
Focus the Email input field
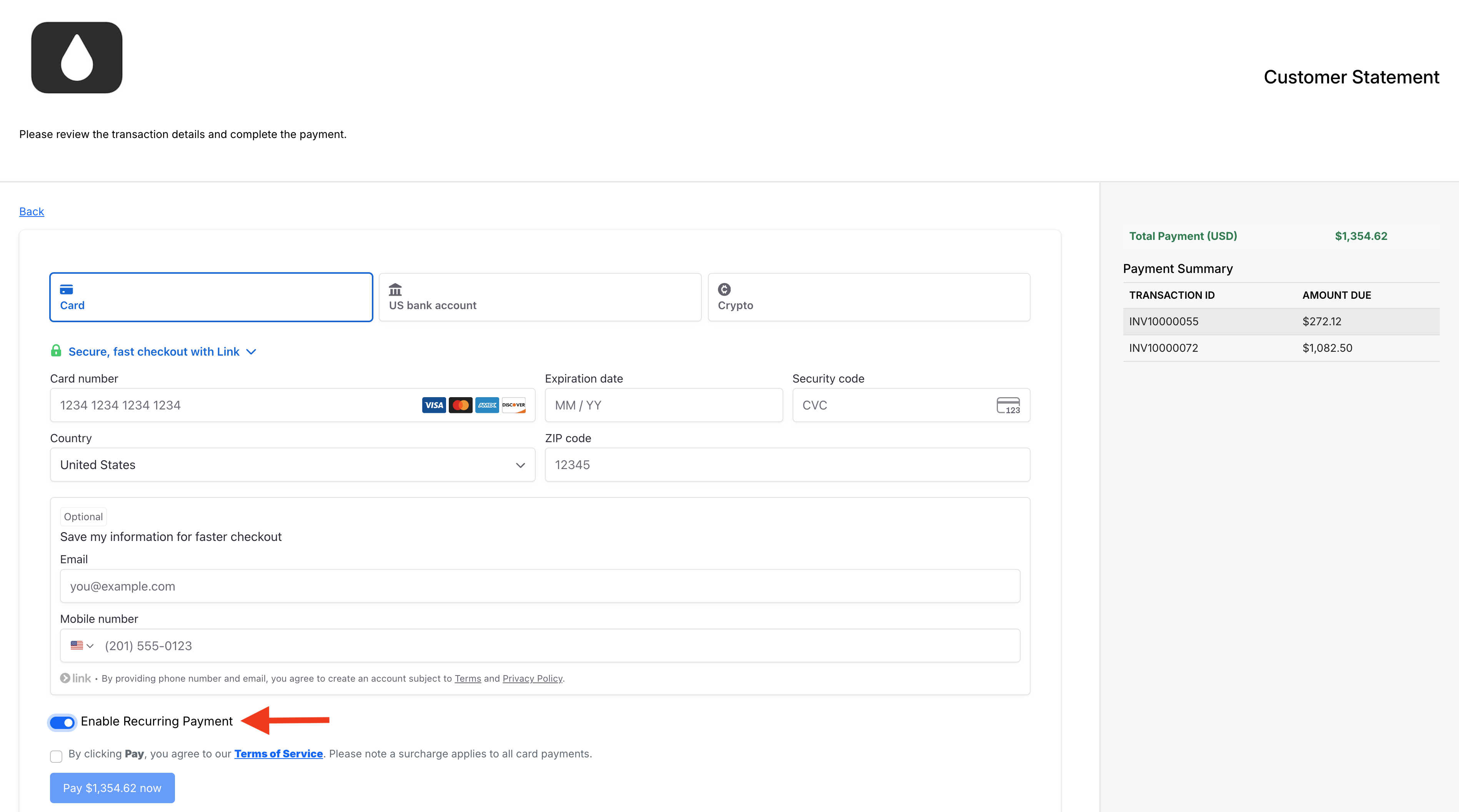540,586
